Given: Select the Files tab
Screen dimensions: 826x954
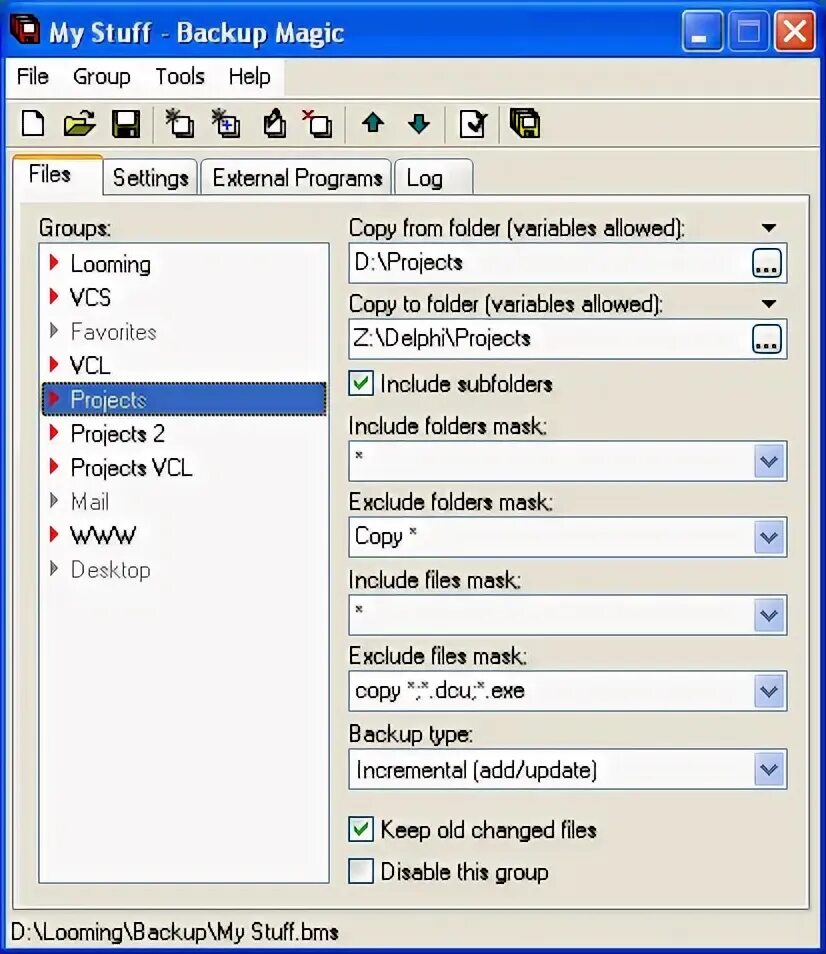Looking at the screenshot, I should (x=58, y=174).
